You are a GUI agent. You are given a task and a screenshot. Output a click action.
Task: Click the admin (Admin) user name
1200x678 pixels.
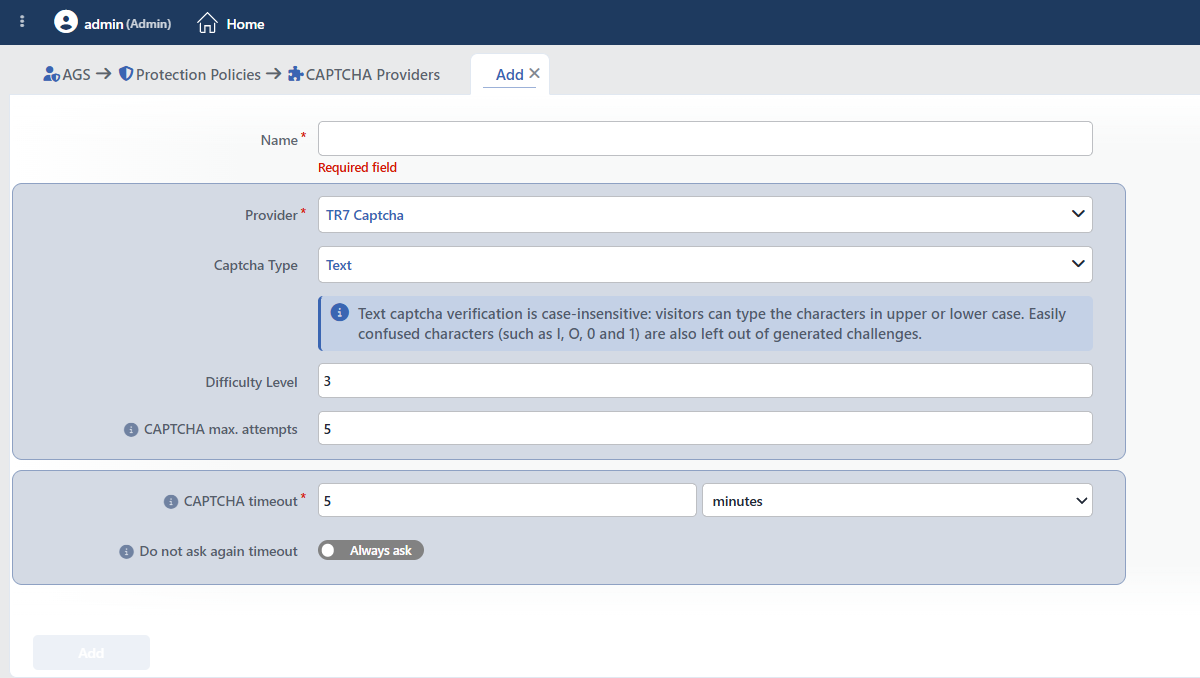[x=128, y=24]
